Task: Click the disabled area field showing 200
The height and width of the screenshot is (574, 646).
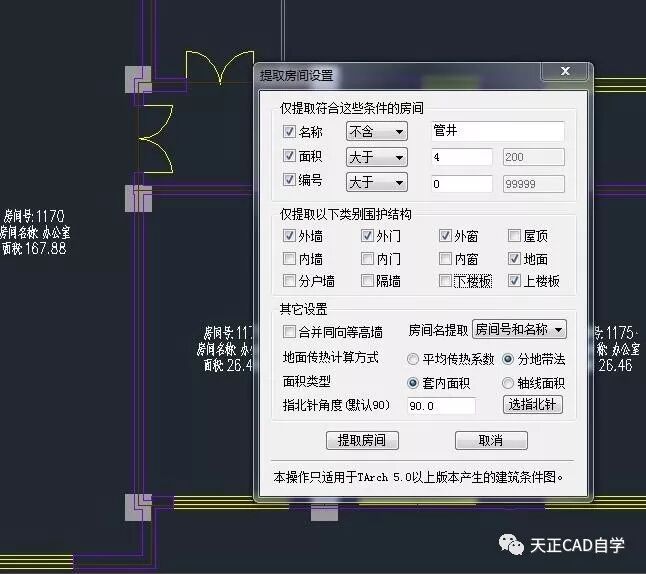Action: pyautogui.click(x=534, y=157)
